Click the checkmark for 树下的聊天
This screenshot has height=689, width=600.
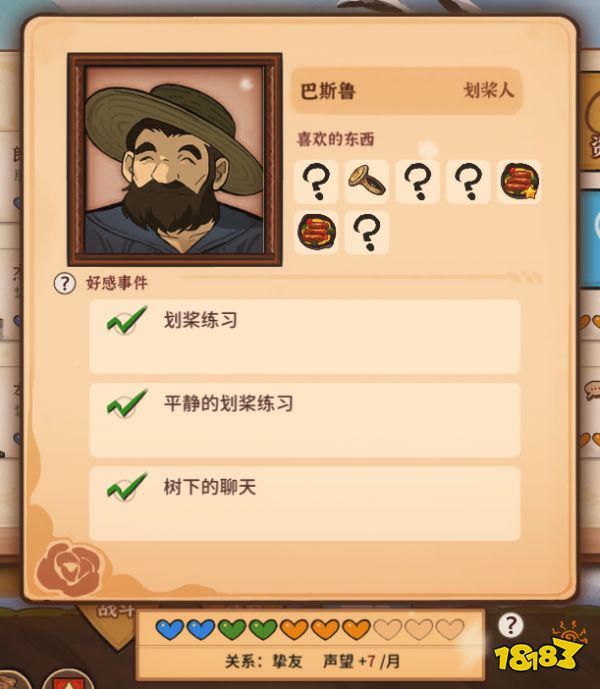click(127, 487)
